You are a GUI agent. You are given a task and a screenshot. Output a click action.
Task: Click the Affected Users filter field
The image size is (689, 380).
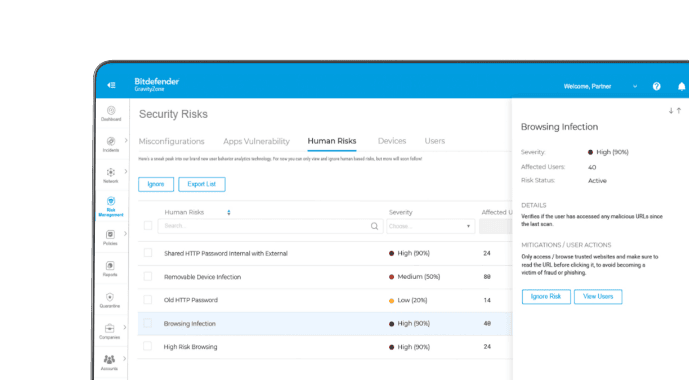pyautogui.click(x=495, y=226)
